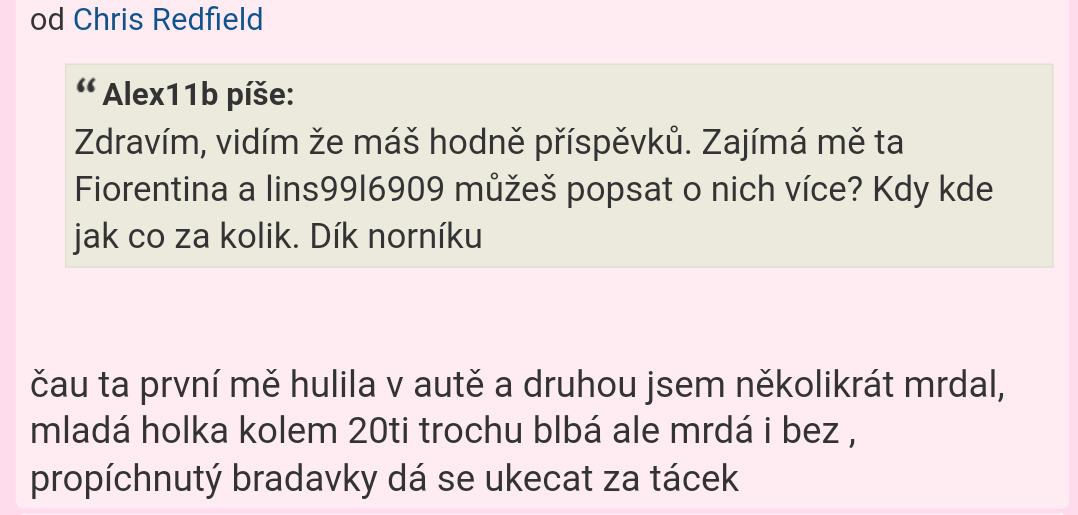Click the quotation mark icon in quote

coord(85,88)
